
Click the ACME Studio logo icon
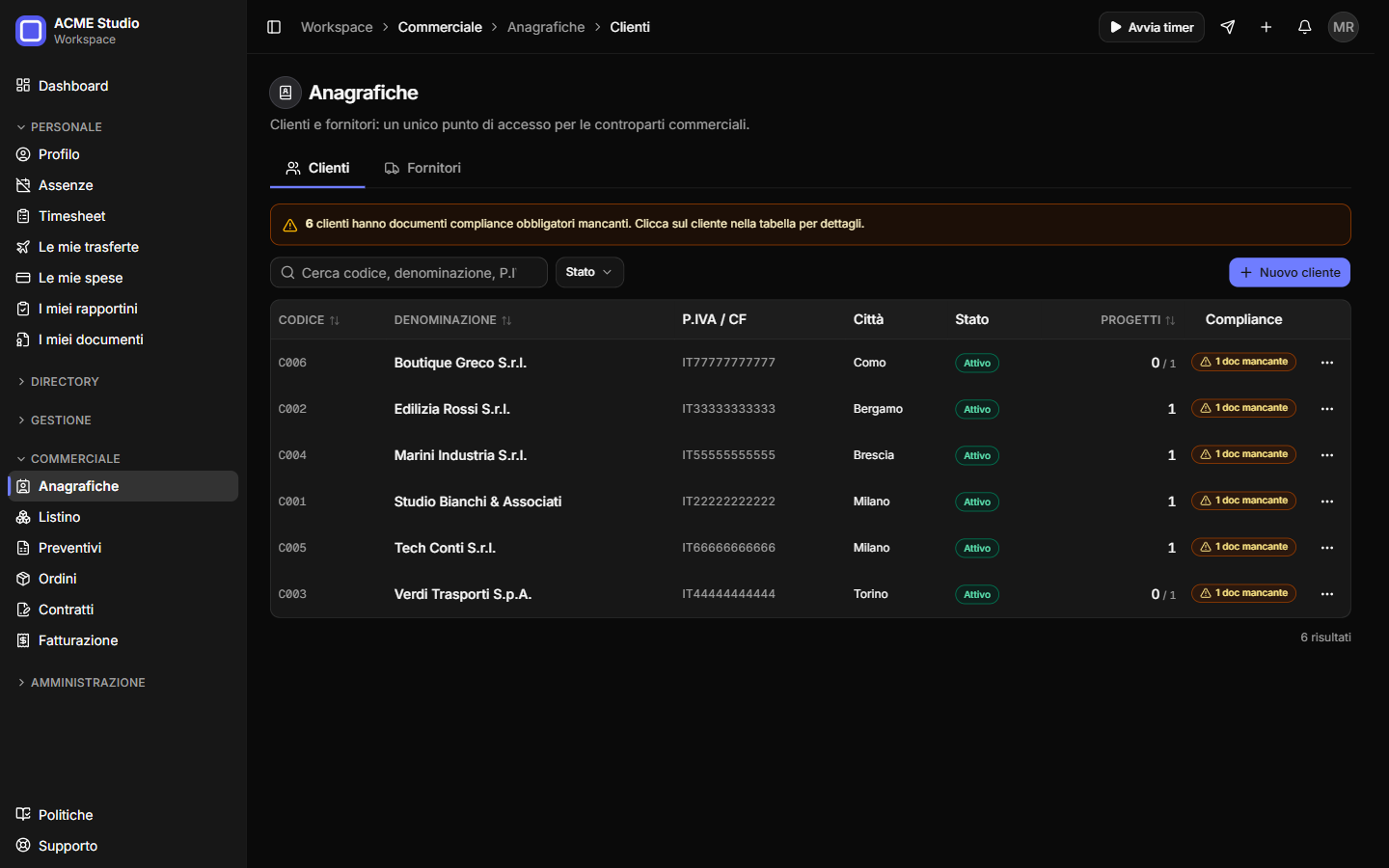[x=31, y=31]
